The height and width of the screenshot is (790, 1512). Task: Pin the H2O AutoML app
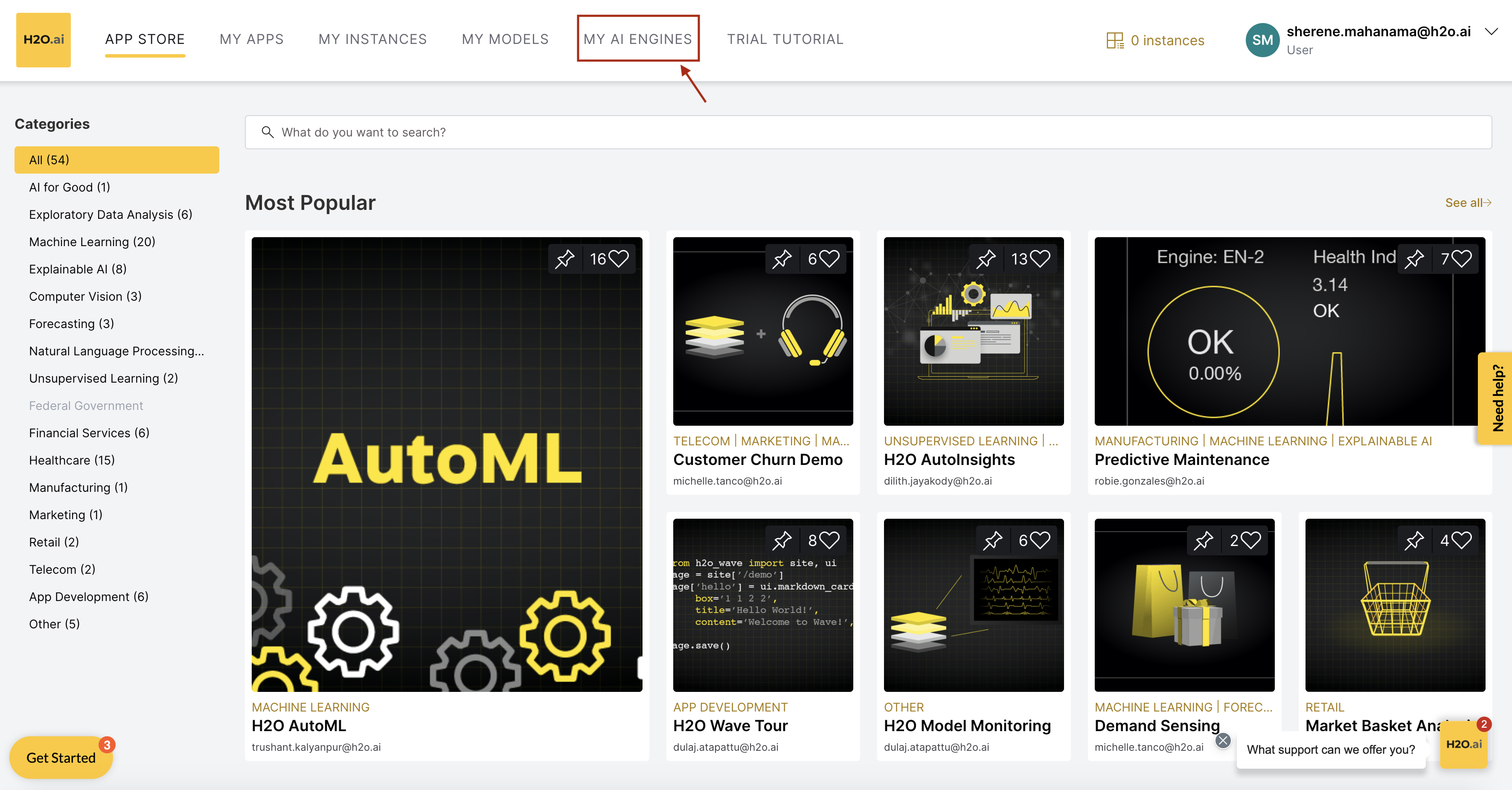(x=564, y=259)
